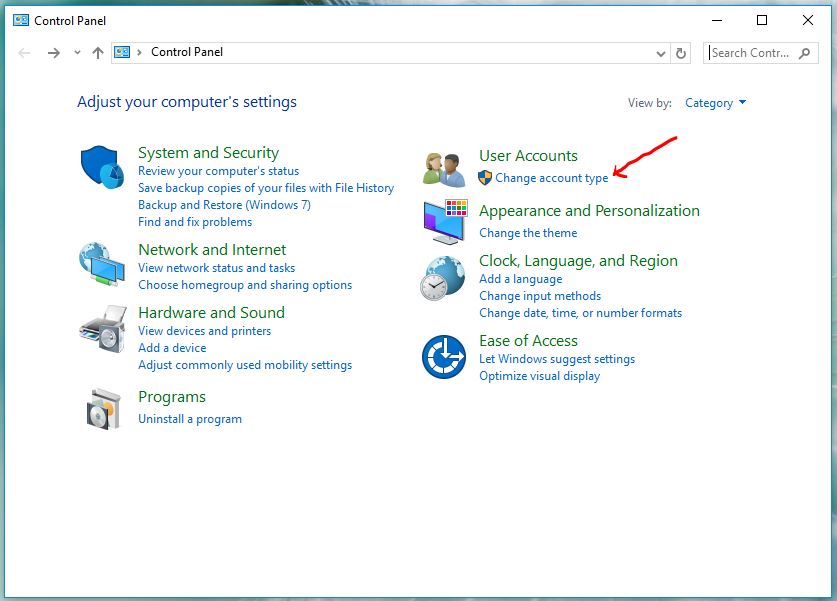The height and width of the screenshot is (601, 837).
Task: Open Backup and Restore (Windows 7)
Action: pyautogui.click(x=224, y=205)
